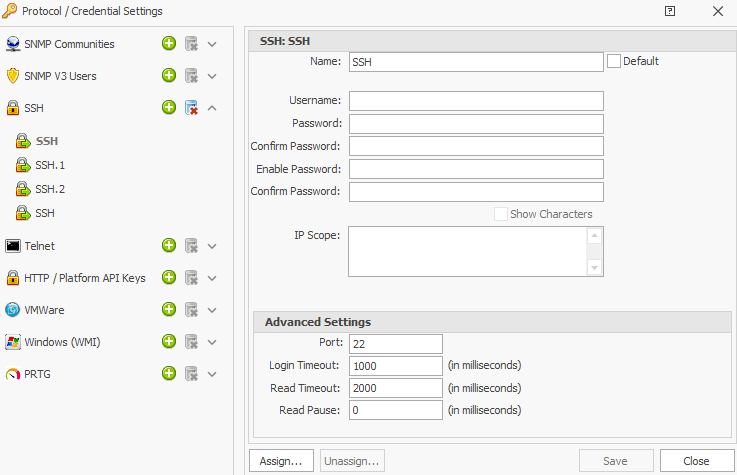This screenshot has width=737, height=475.
Task: Add a new SNMP Communities credential
Action: click(169, 44)
